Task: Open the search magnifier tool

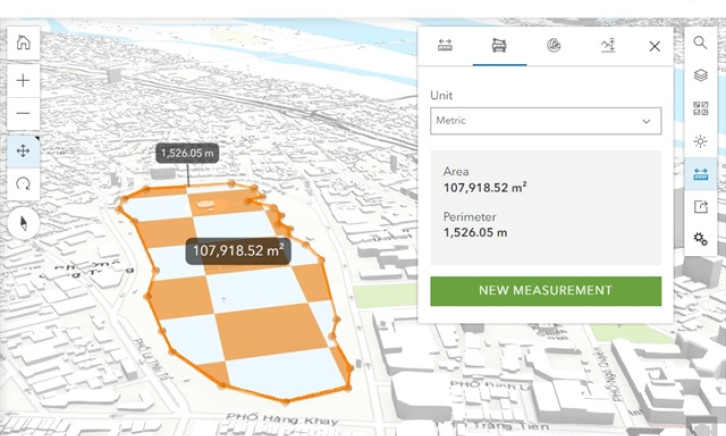Action: tap(700, 43)
